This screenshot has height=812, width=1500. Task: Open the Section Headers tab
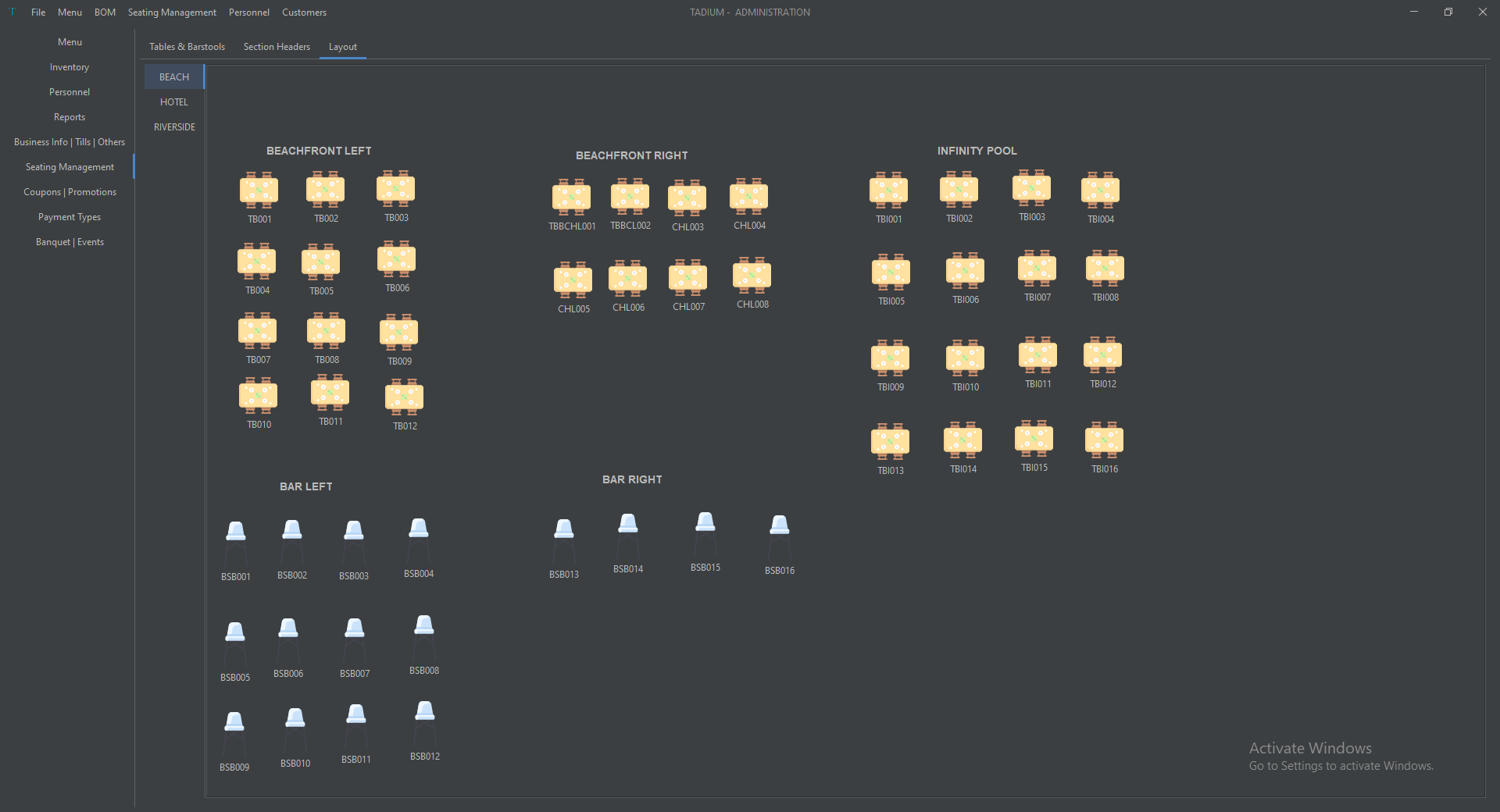coord(277,47)
